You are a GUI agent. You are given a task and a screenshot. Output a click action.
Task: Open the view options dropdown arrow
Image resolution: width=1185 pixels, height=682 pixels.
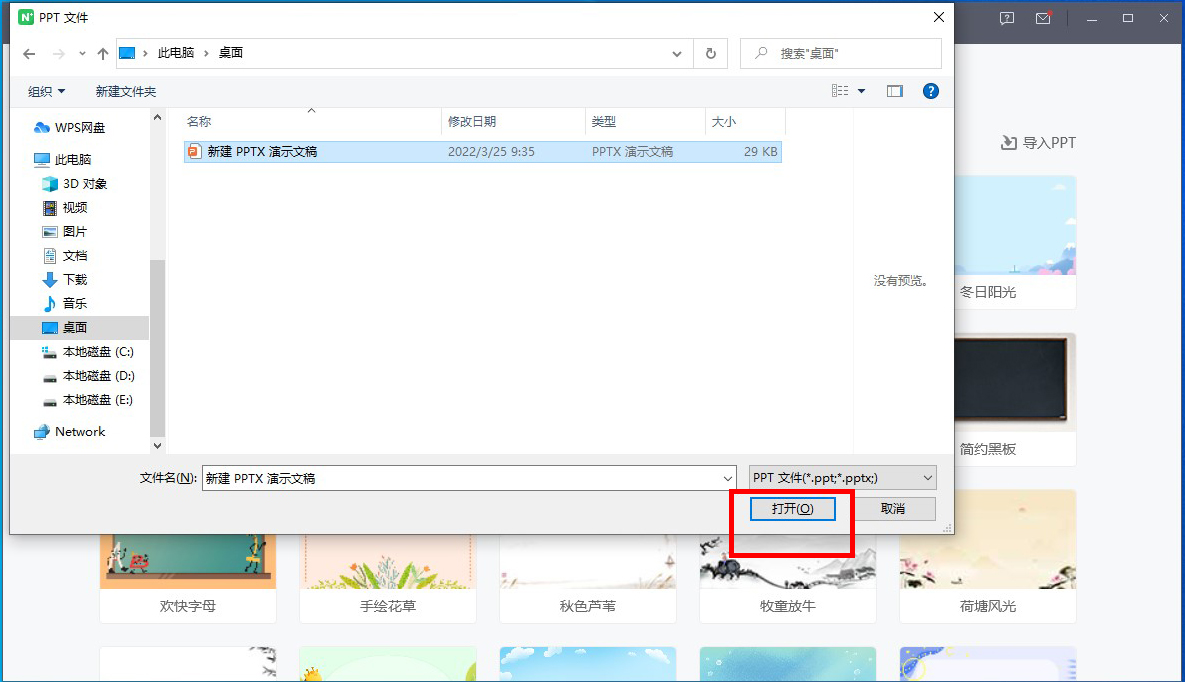coord(860,90)
